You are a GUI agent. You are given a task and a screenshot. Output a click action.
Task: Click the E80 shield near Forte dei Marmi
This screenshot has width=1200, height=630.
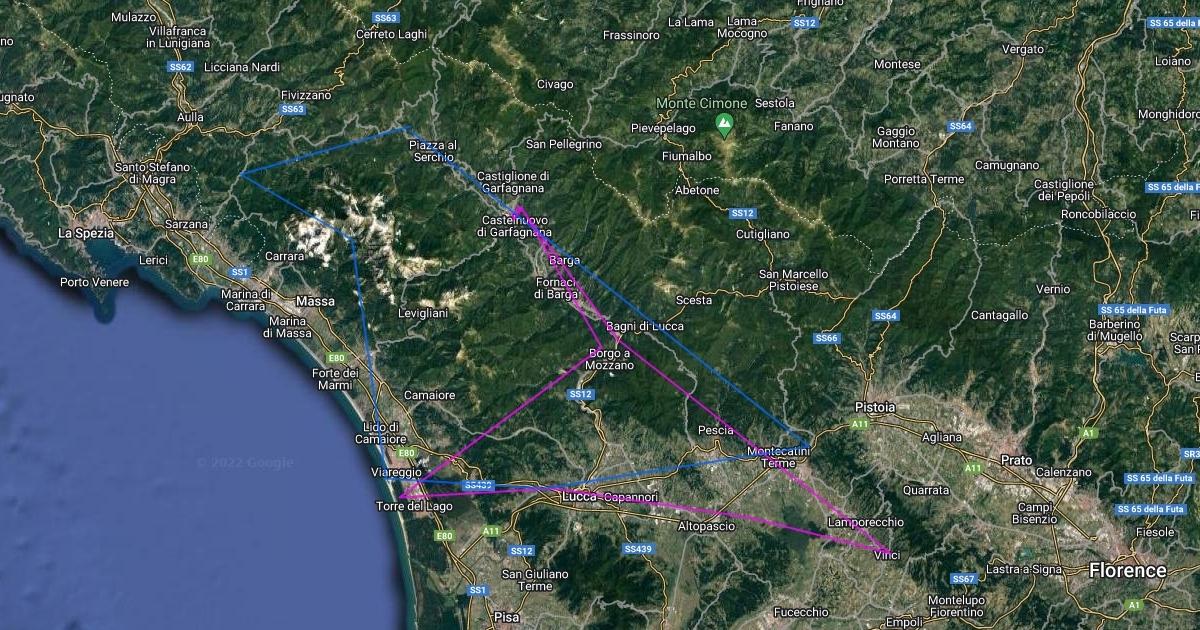click(x=336, y=358)
